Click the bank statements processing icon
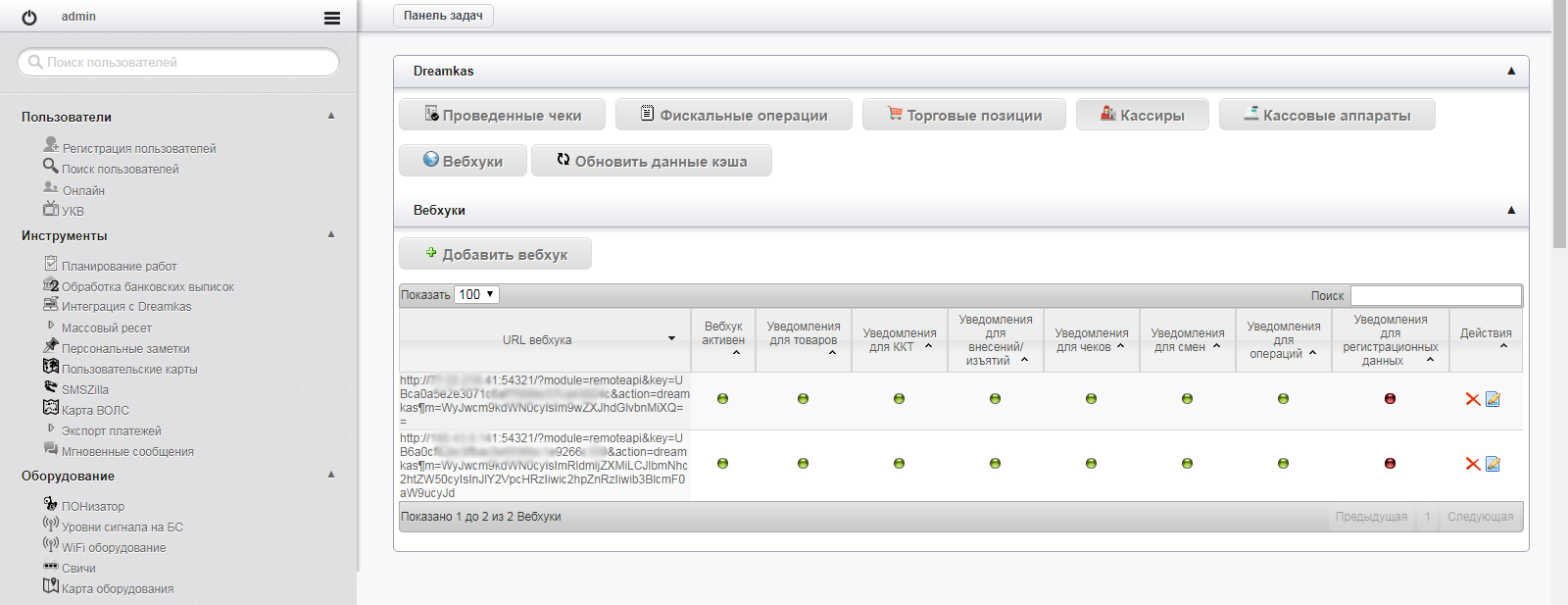The width and height of the screenshot is (1568, 605). click(x=51, y=283)
